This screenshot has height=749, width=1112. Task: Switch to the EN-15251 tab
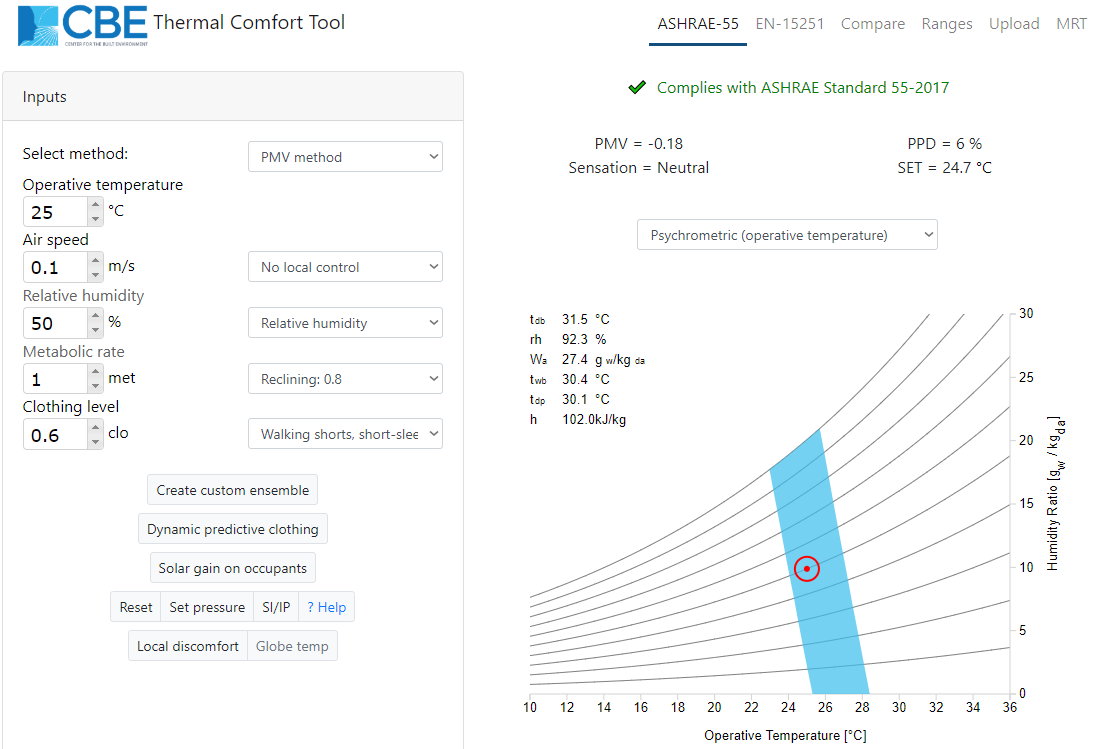(x=790, y=24)
